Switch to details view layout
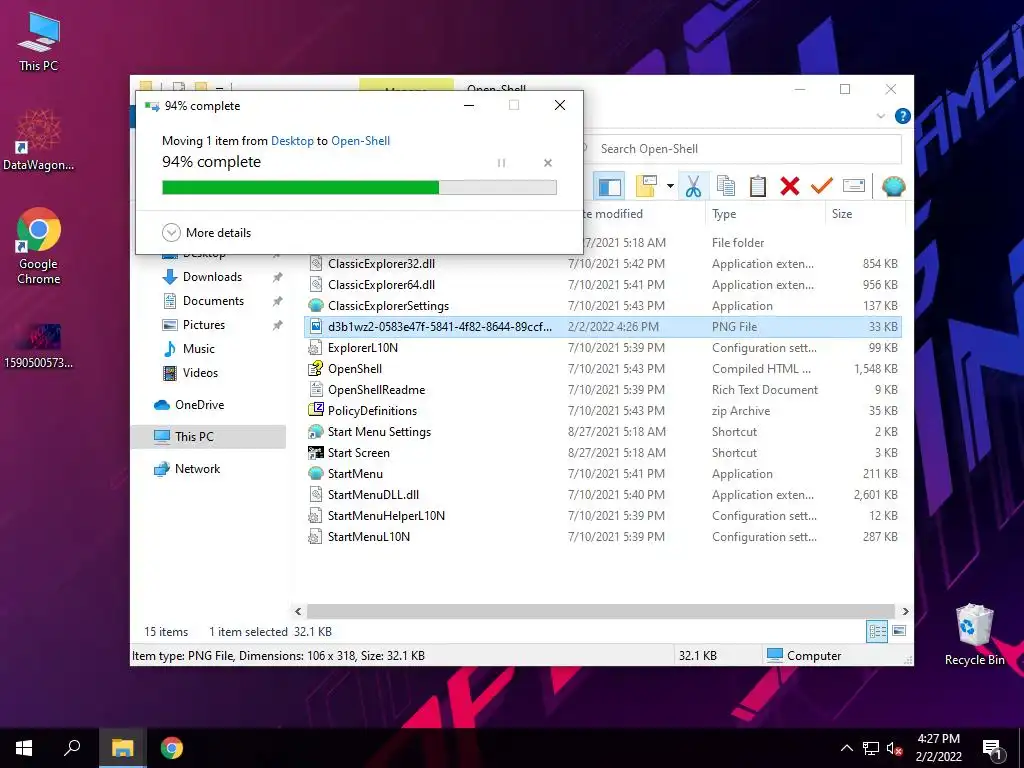Viewport: 1024px width, 768px height. (877, 631)
